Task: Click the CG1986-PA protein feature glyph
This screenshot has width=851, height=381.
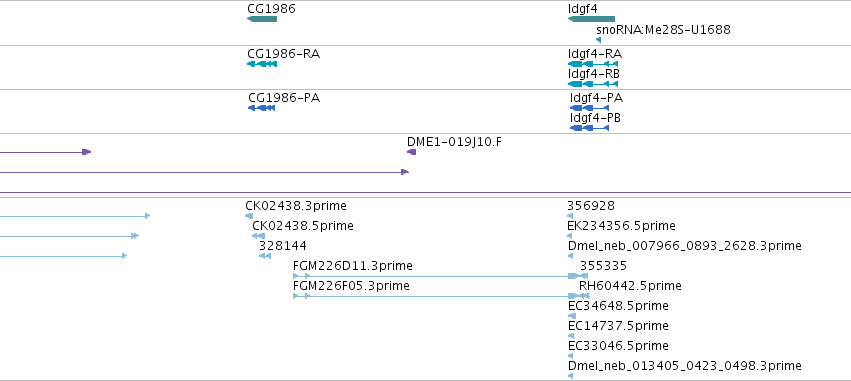Action: (x=262, y=108)
